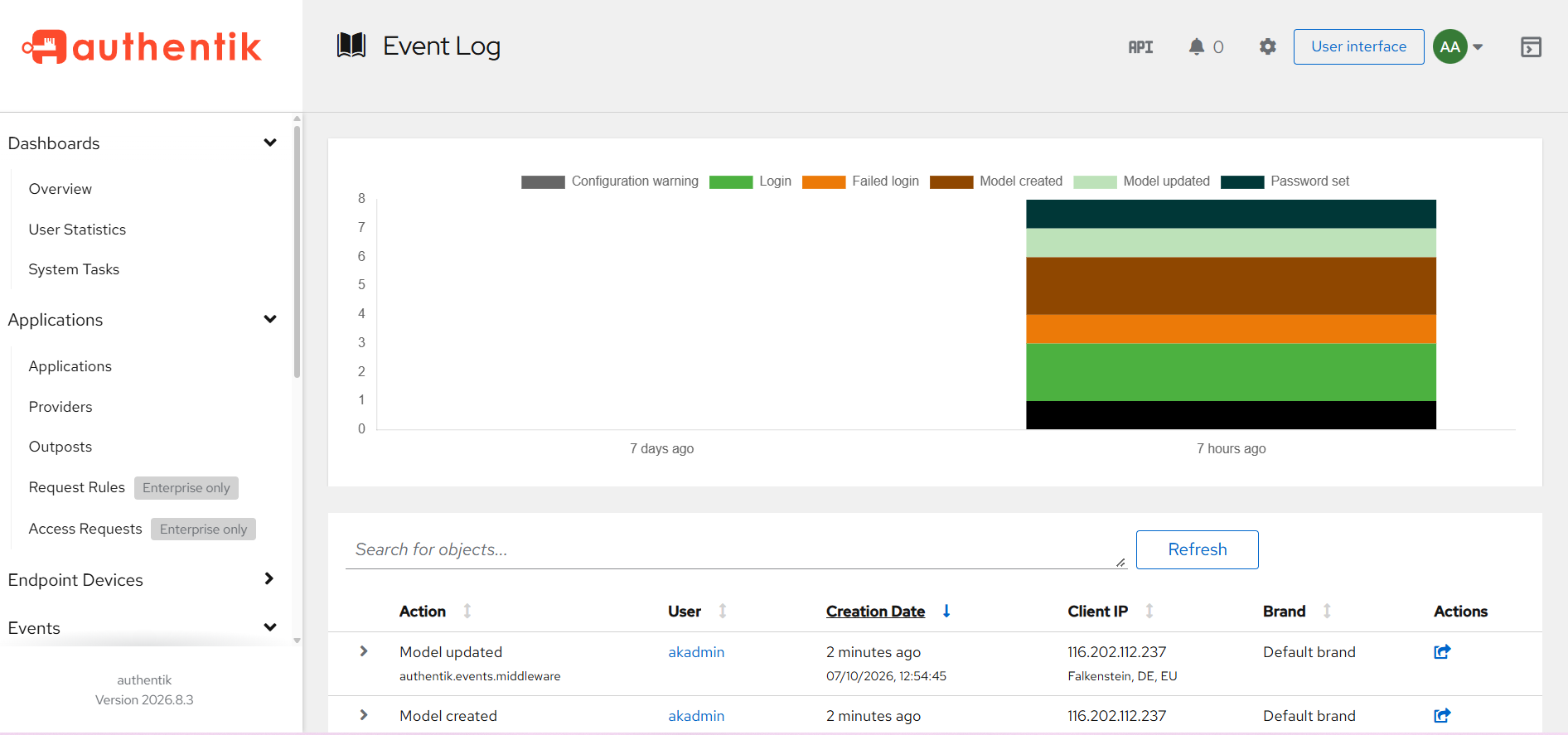Go to Overview dashboard

tap(60, 189)
